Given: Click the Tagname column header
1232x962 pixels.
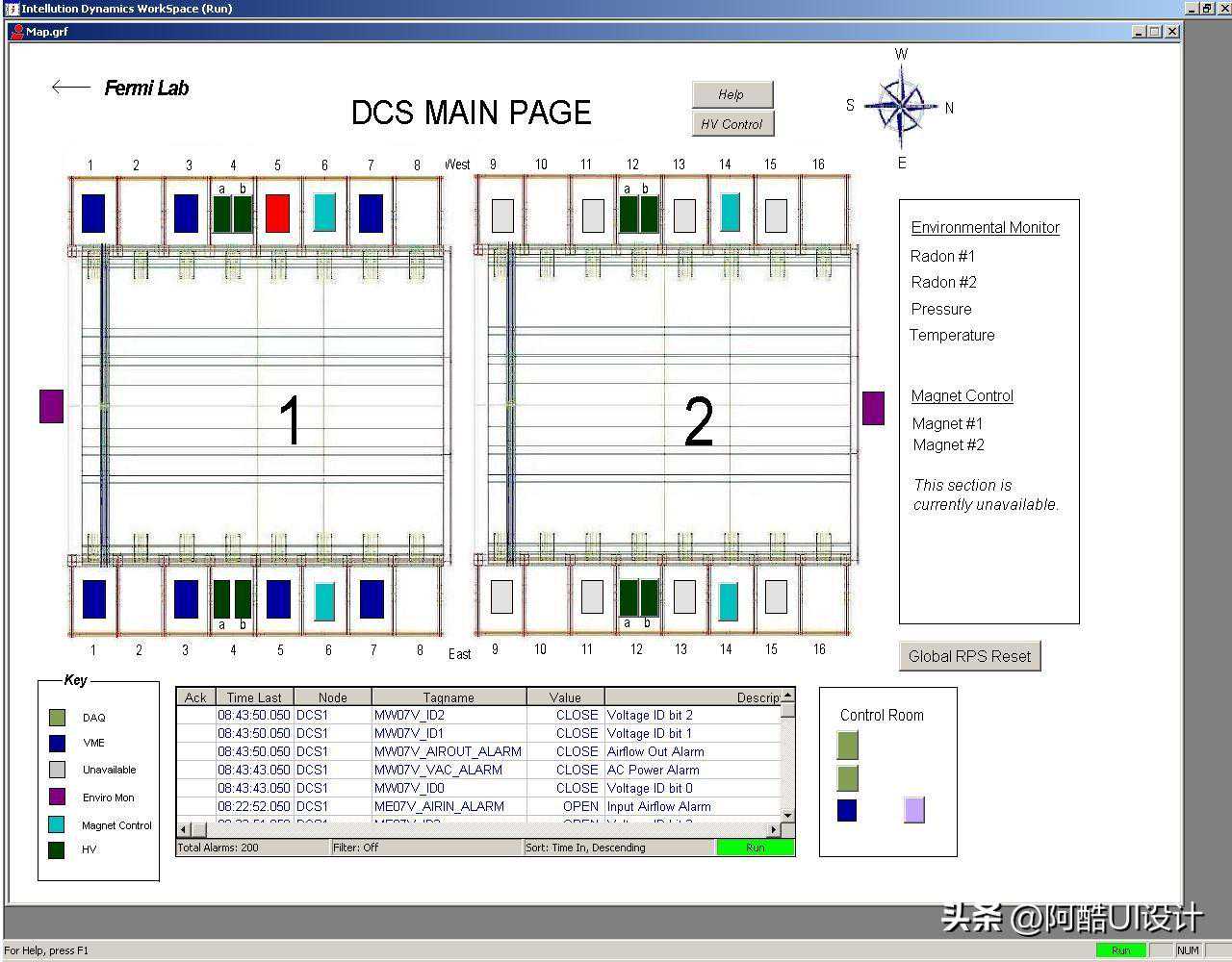Looking at the screenshot, I should click(449, 697).
